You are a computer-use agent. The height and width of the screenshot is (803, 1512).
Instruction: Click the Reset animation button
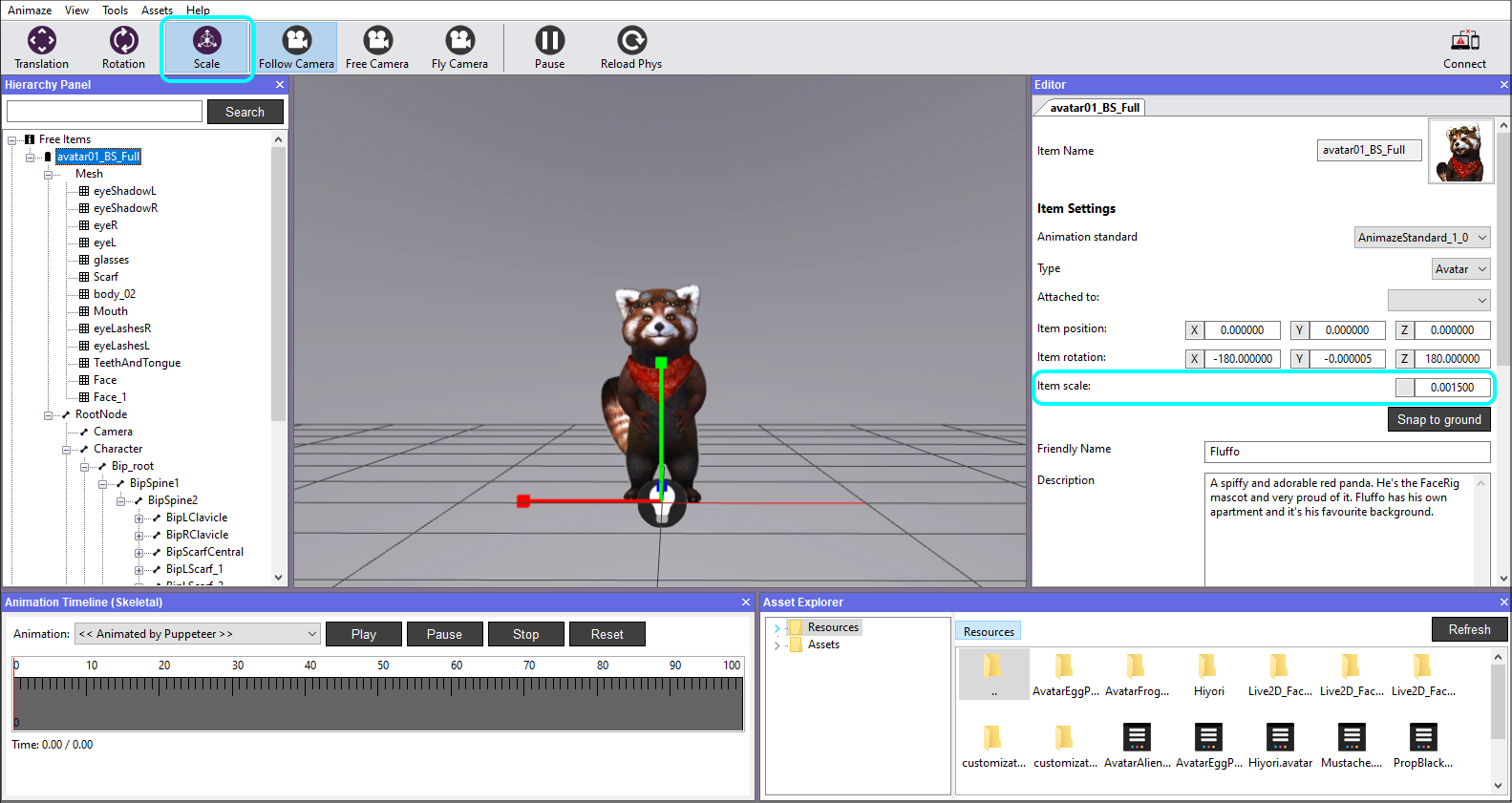[607, 634]
